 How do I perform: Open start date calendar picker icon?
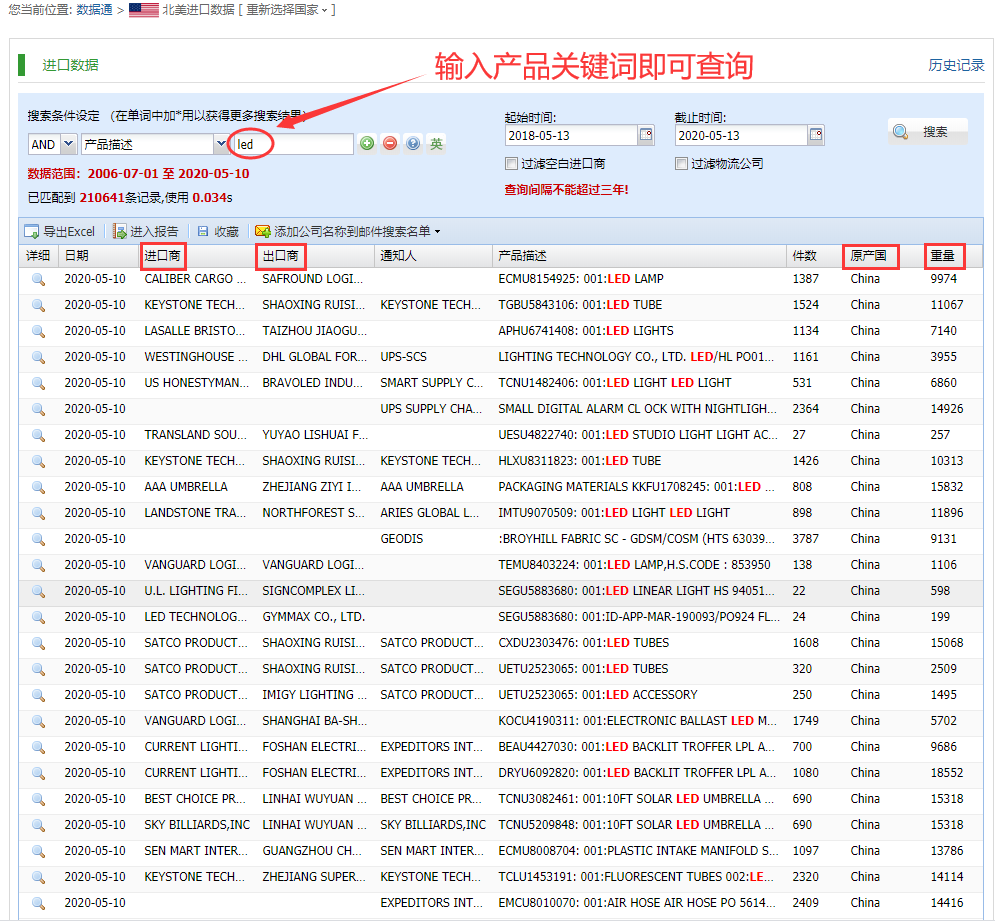pyautogui.click(x=646, y=135)
